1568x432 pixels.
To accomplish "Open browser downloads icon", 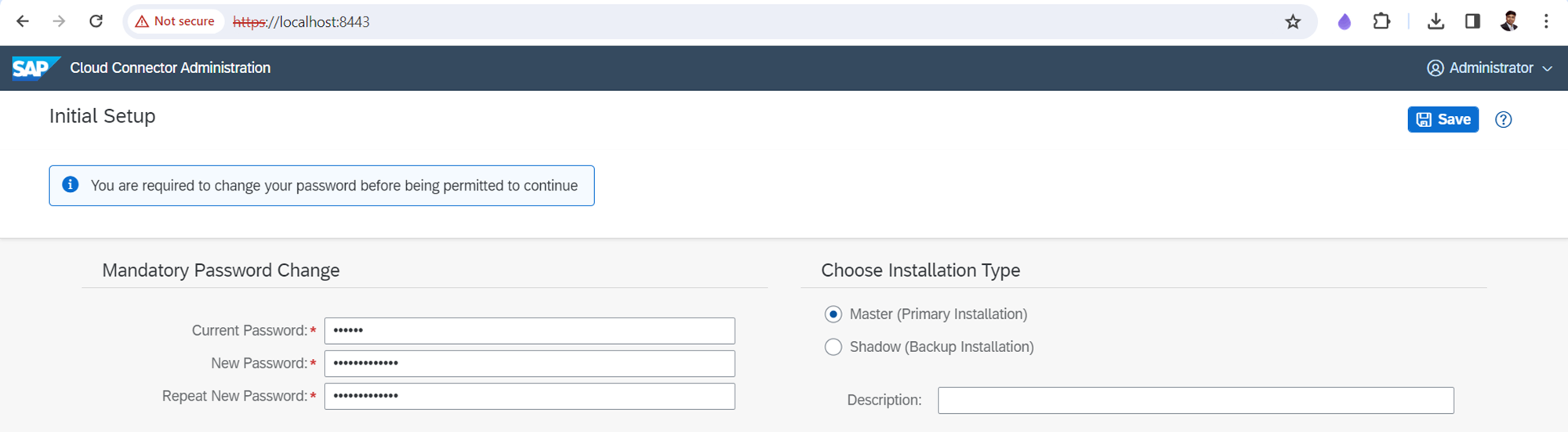I will (1436, 22).
